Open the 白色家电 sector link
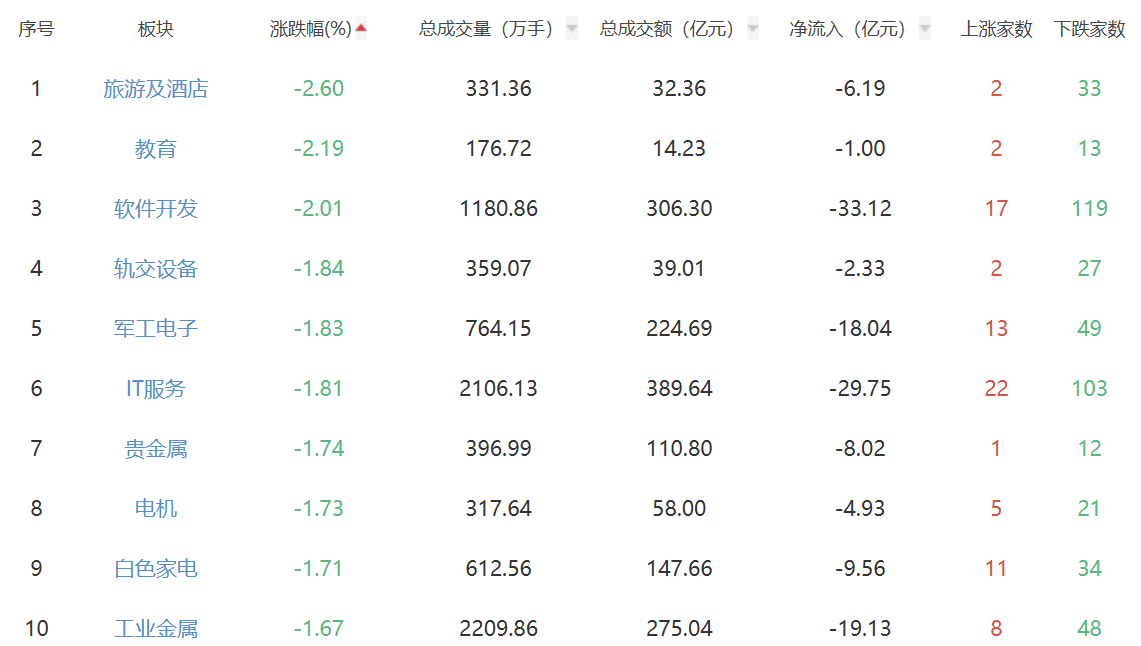Screen dimensions: 1141x646 (155, 569)
